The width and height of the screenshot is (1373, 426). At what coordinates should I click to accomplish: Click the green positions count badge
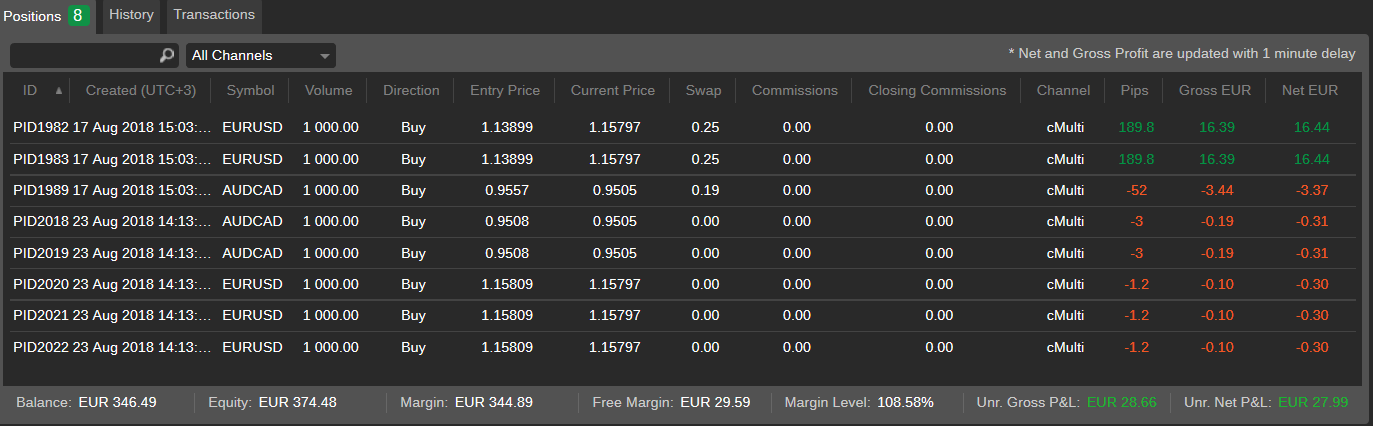(78, 16)
